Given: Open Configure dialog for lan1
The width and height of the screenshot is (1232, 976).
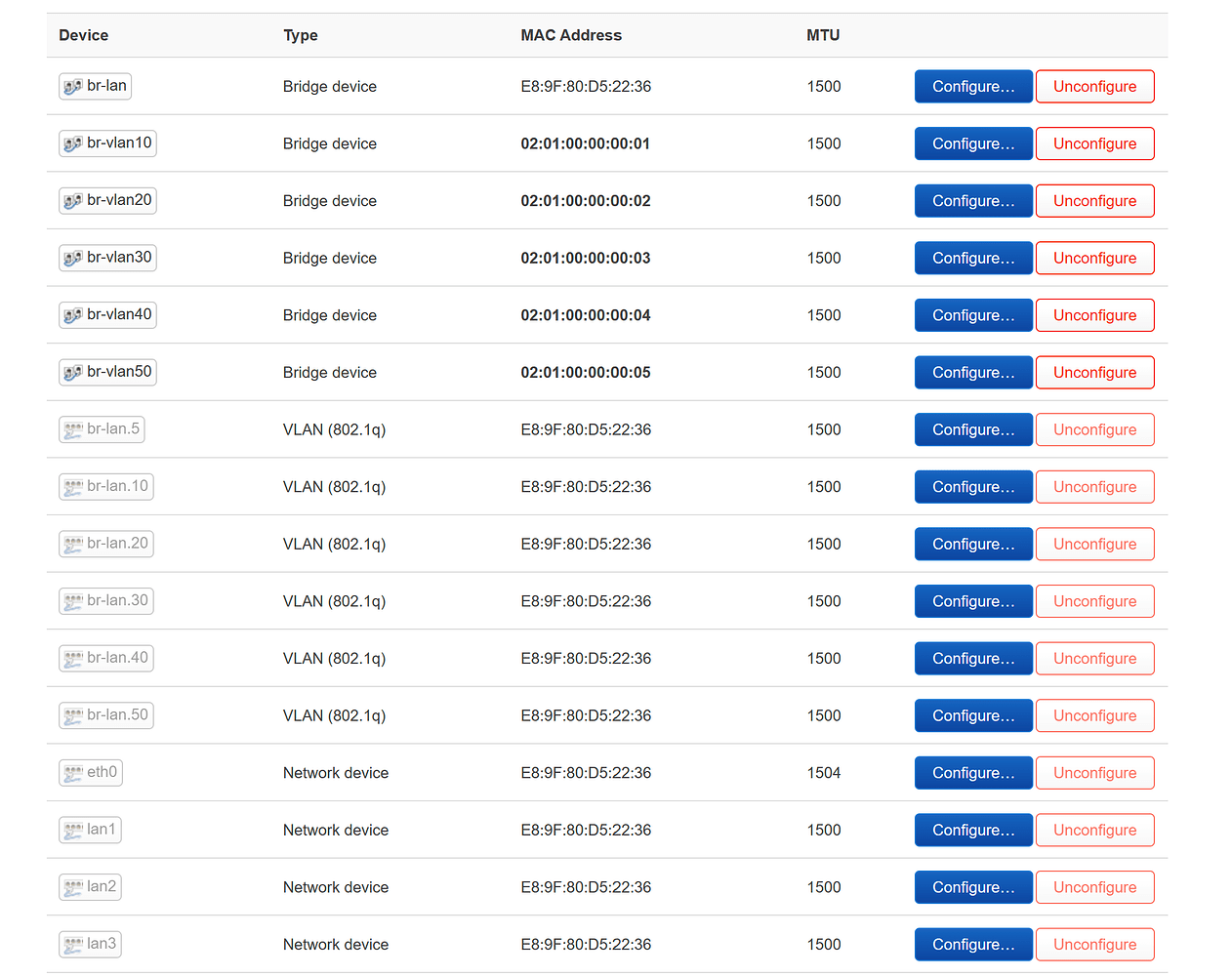Looking at the screenshot, I should point(973,830).
